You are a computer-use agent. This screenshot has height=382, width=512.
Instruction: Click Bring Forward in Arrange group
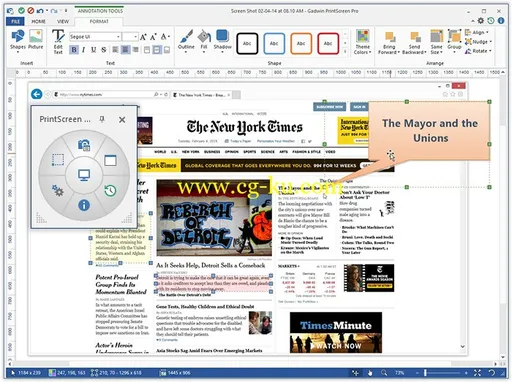pos(389,43)
